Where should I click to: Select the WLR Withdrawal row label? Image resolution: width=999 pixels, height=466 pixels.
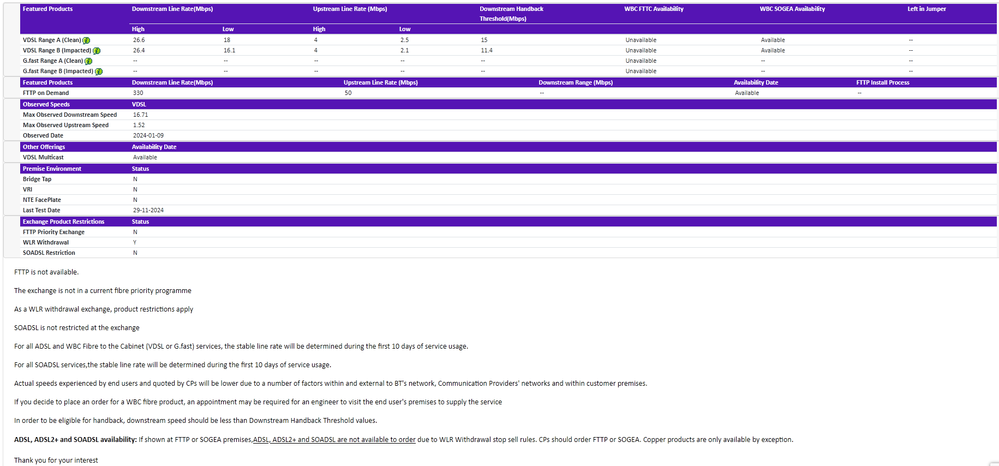[48, 242]
